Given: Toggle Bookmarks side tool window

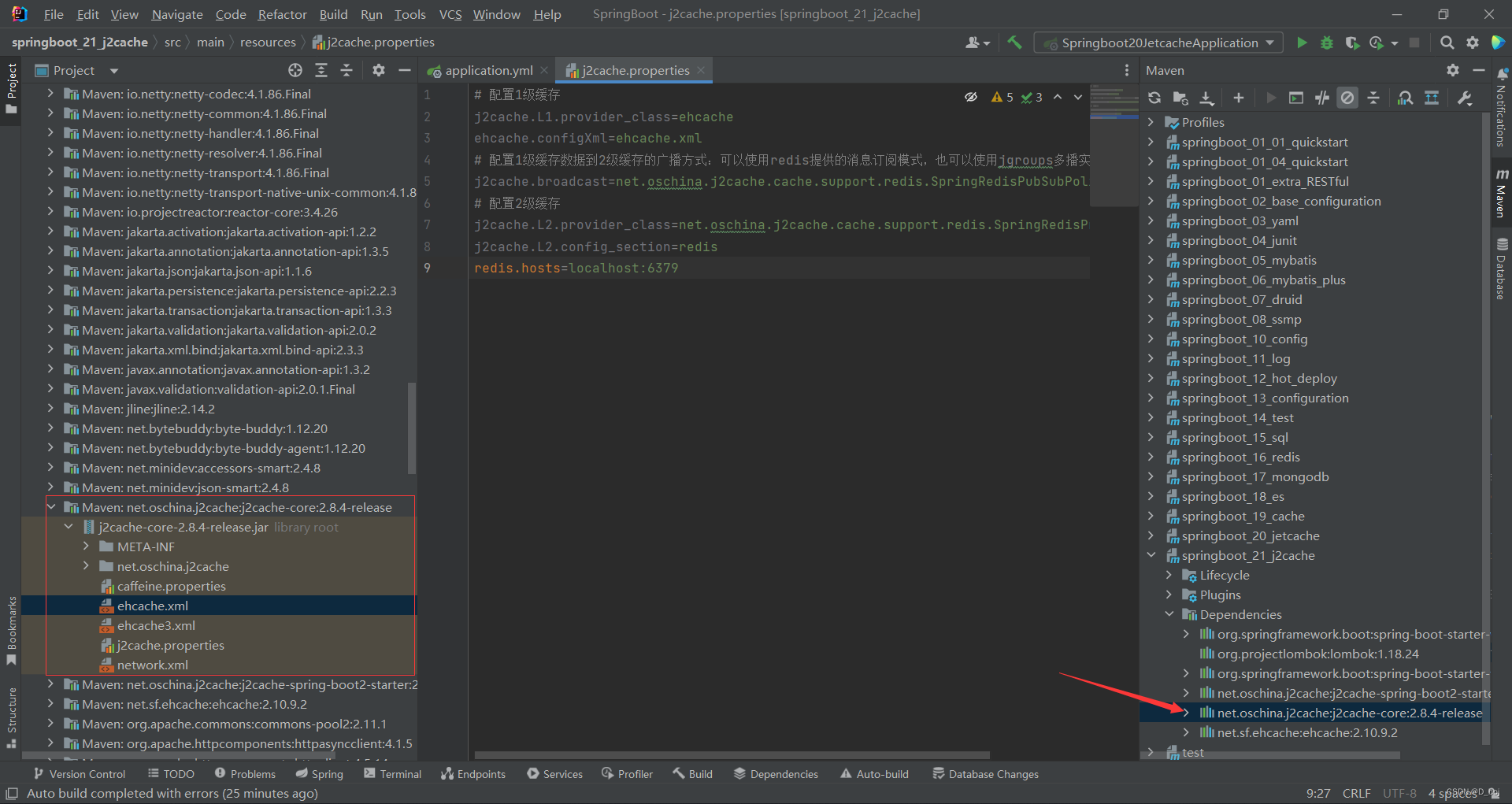Looking at the screenshot, I should [x=11, y=630].
